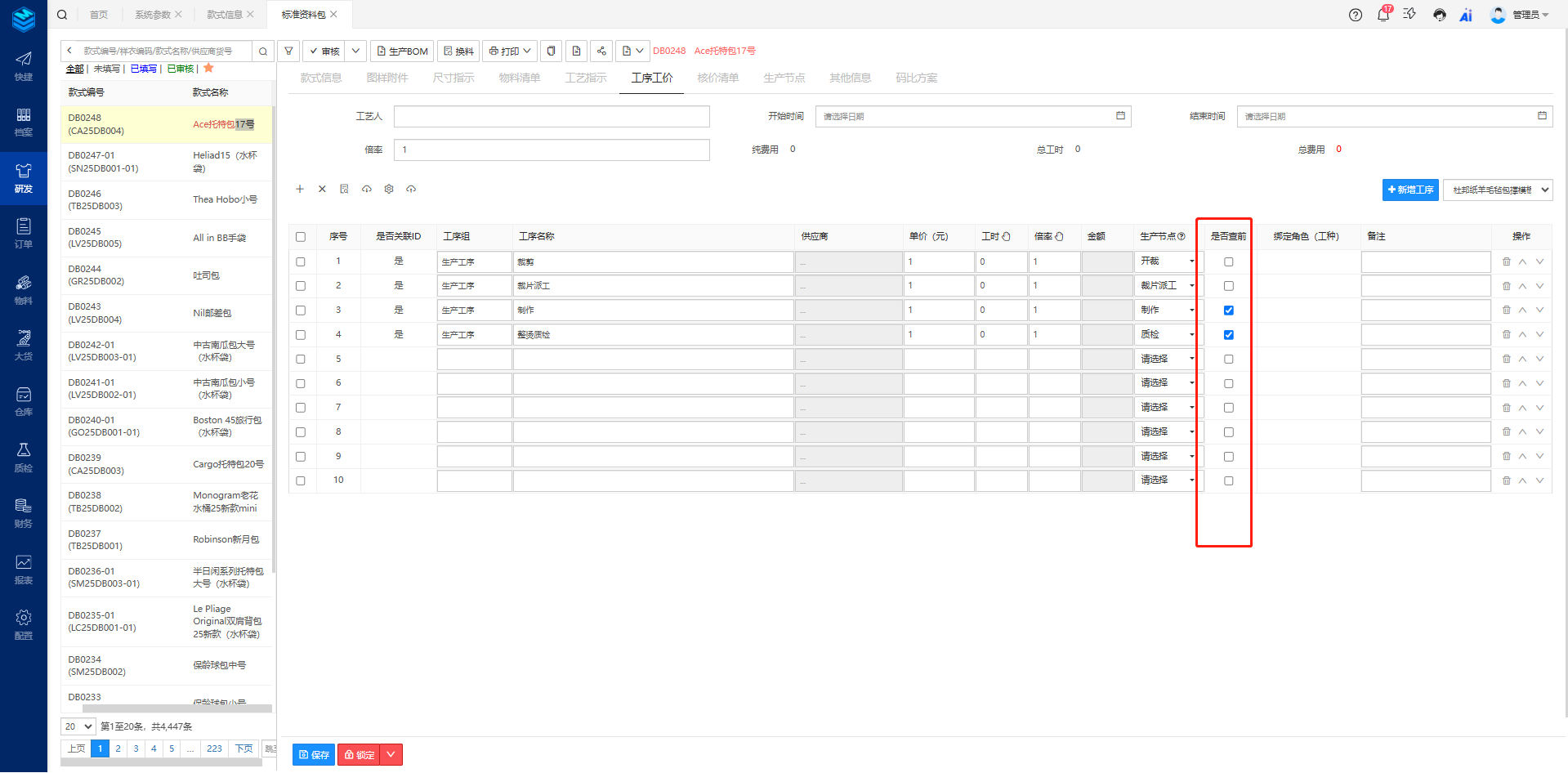The image size is (1568, 773).
Task: Switch to the 物料清单 tab
Action: click(x=519, y=78)
